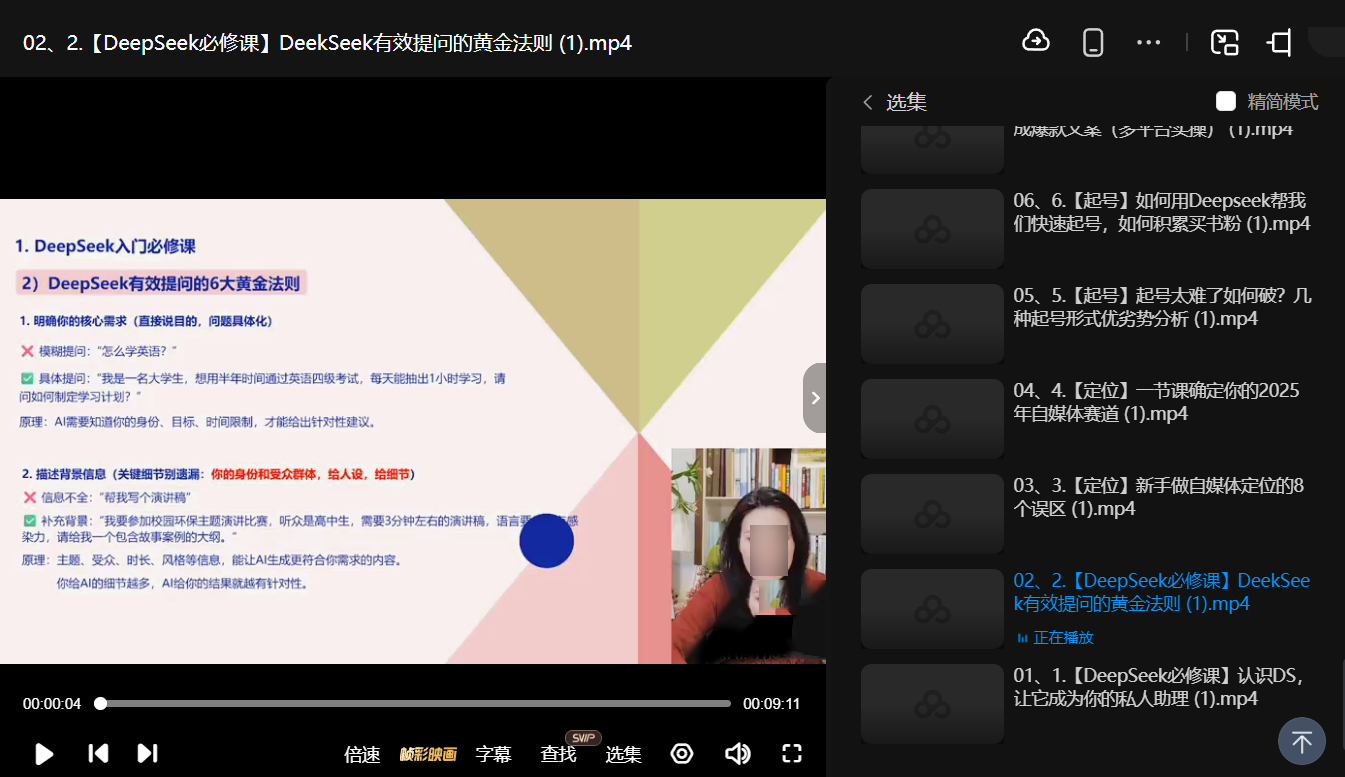Skip to the previous video

tap(98, 753)
